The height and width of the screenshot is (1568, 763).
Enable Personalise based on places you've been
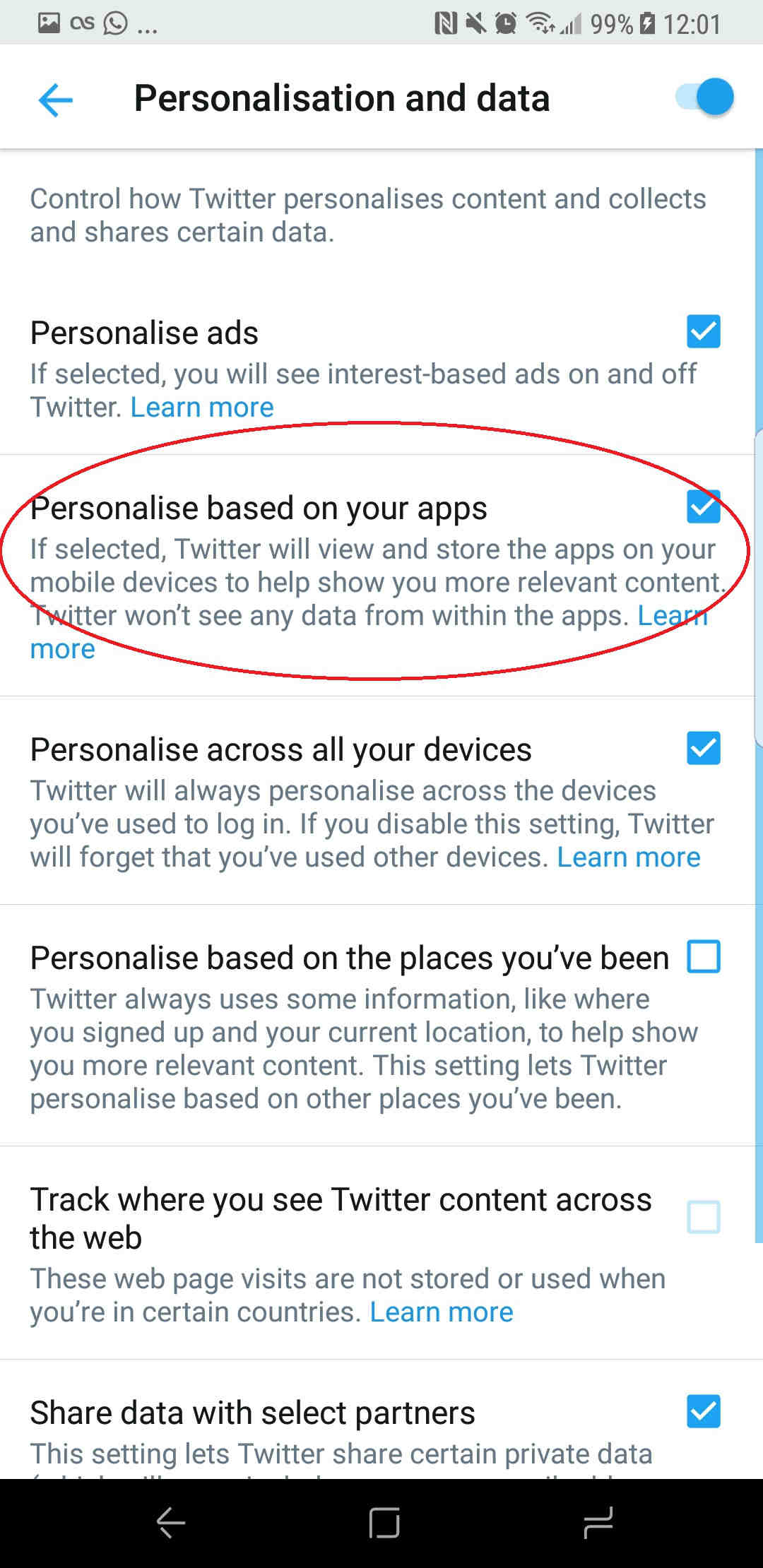[704, 956]
